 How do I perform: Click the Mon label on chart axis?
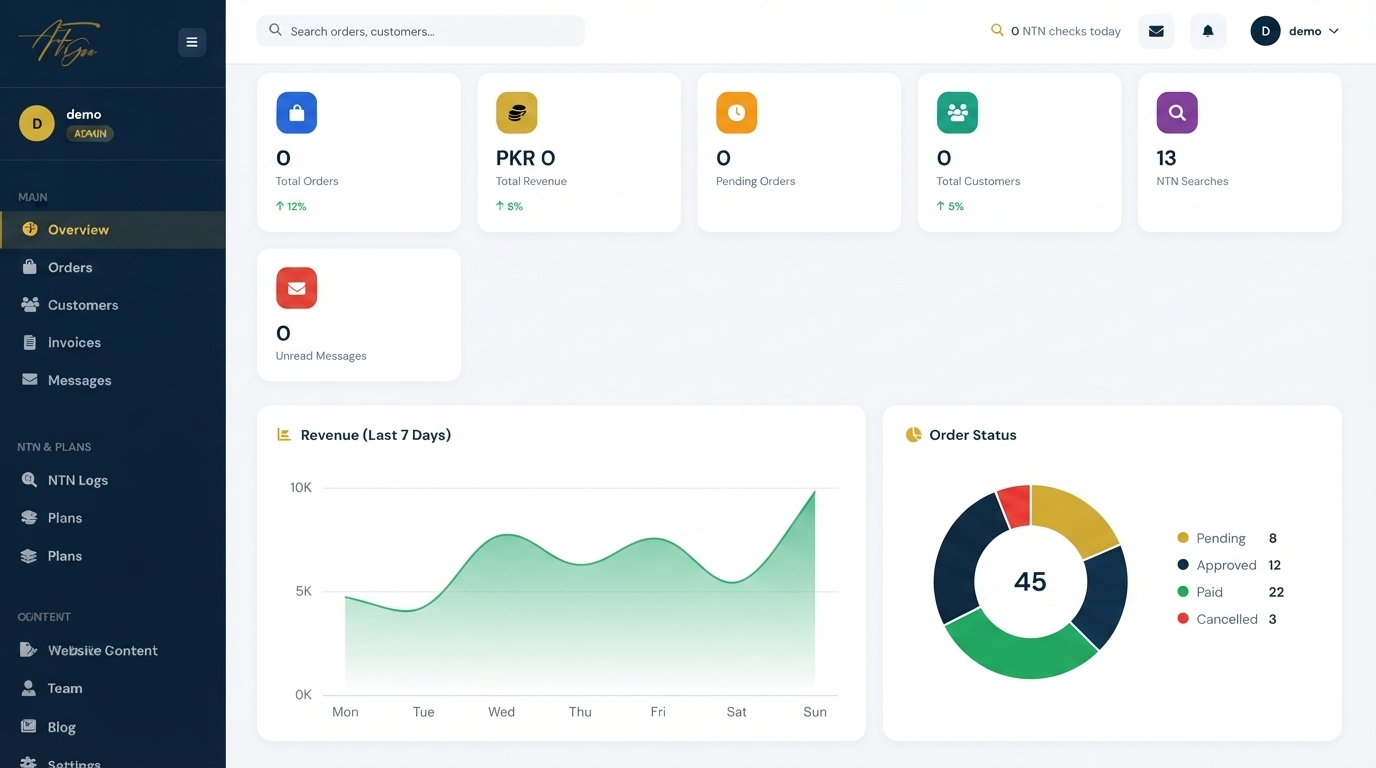345,712
